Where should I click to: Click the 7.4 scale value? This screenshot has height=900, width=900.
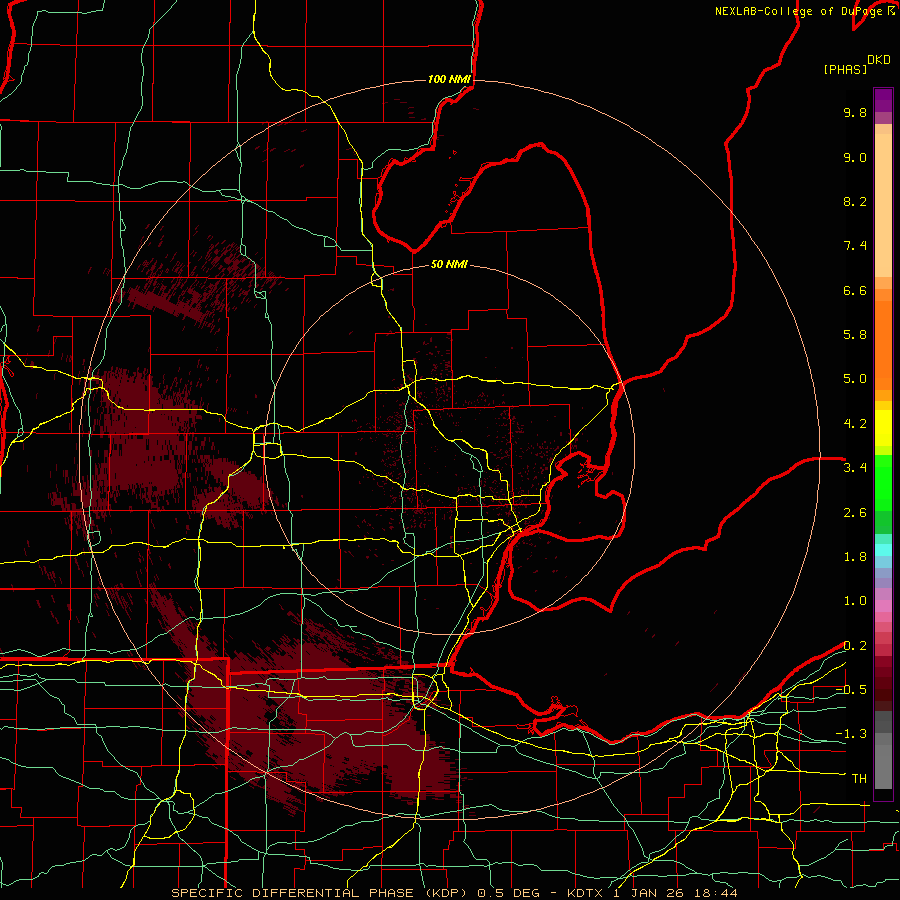coord(855,246)
